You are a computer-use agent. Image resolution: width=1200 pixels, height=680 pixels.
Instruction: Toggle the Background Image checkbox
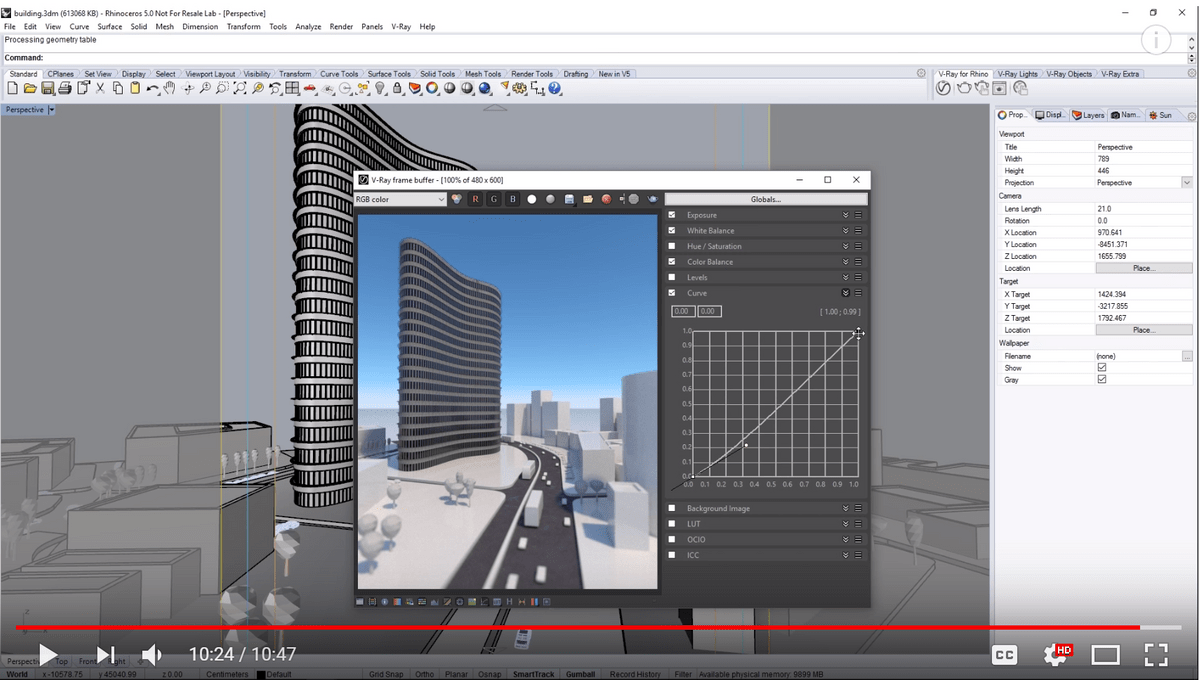(672, 507)
